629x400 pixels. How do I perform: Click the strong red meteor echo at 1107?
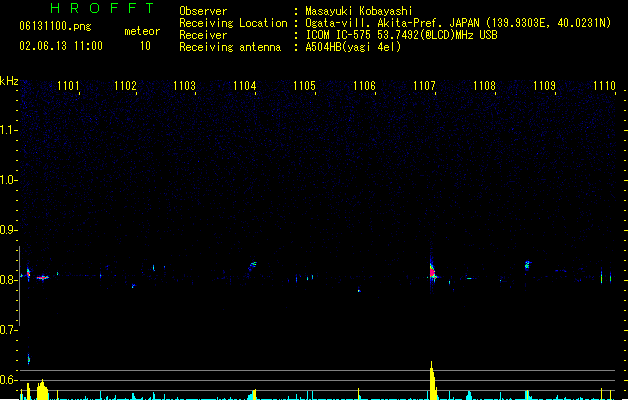[x=432, y=272]
